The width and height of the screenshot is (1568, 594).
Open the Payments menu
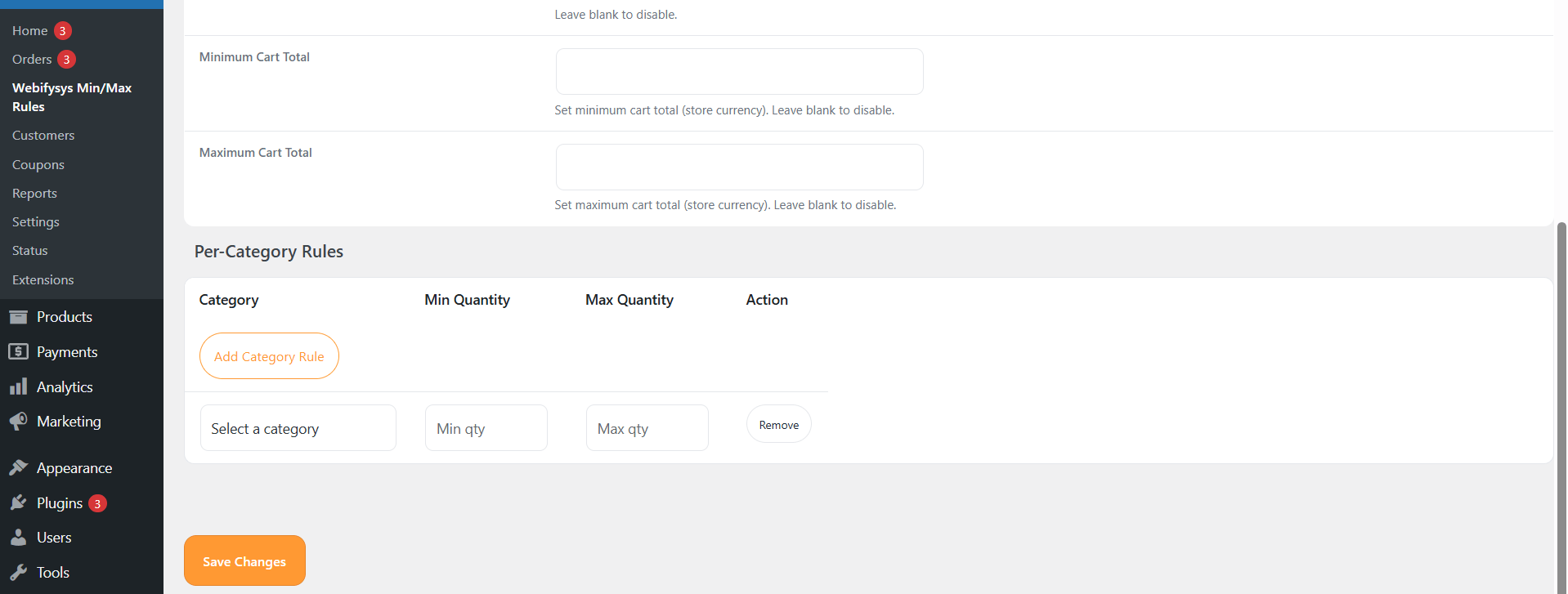[67, 352]
